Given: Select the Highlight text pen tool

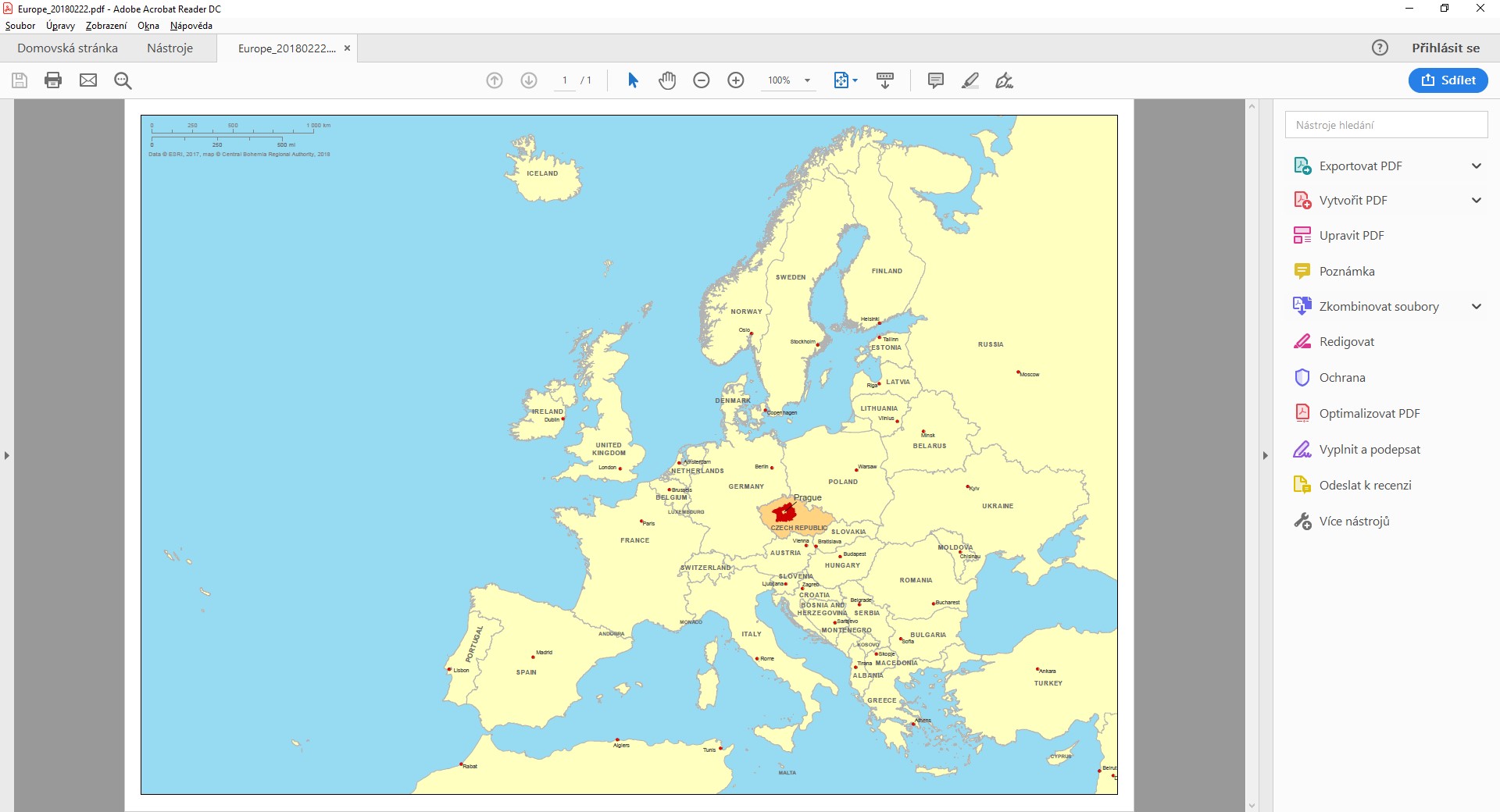Looking at the screenshot, I should point(970,80).
